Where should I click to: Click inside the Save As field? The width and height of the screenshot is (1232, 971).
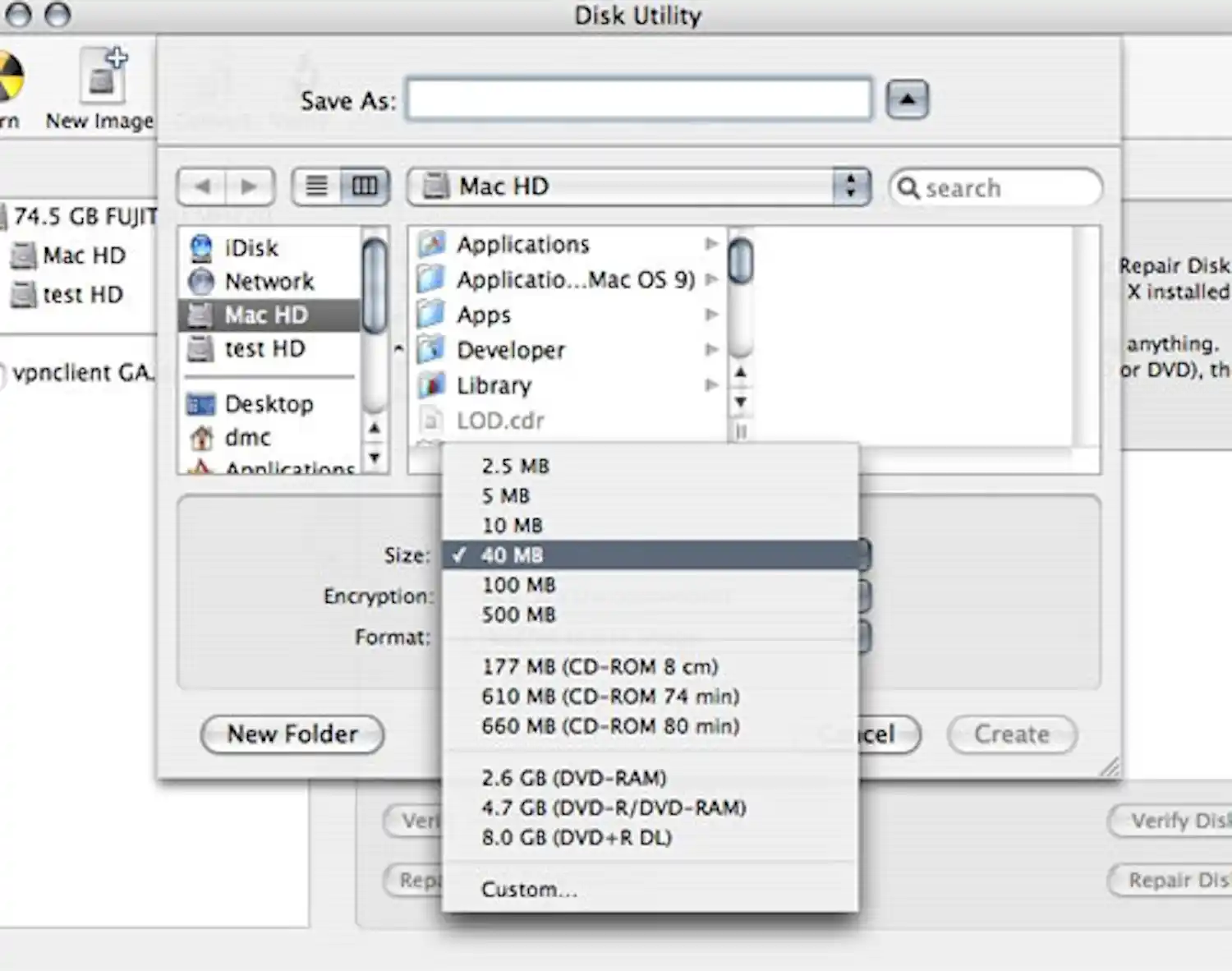point(639,99)
